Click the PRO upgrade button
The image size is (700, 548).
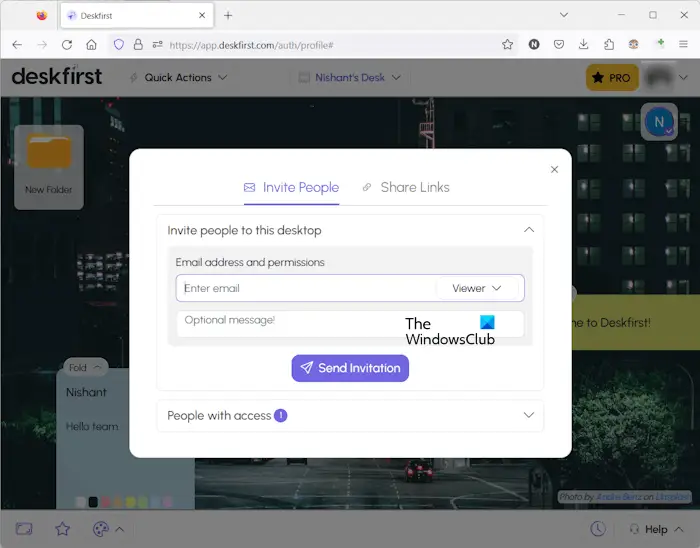(612, 78)
